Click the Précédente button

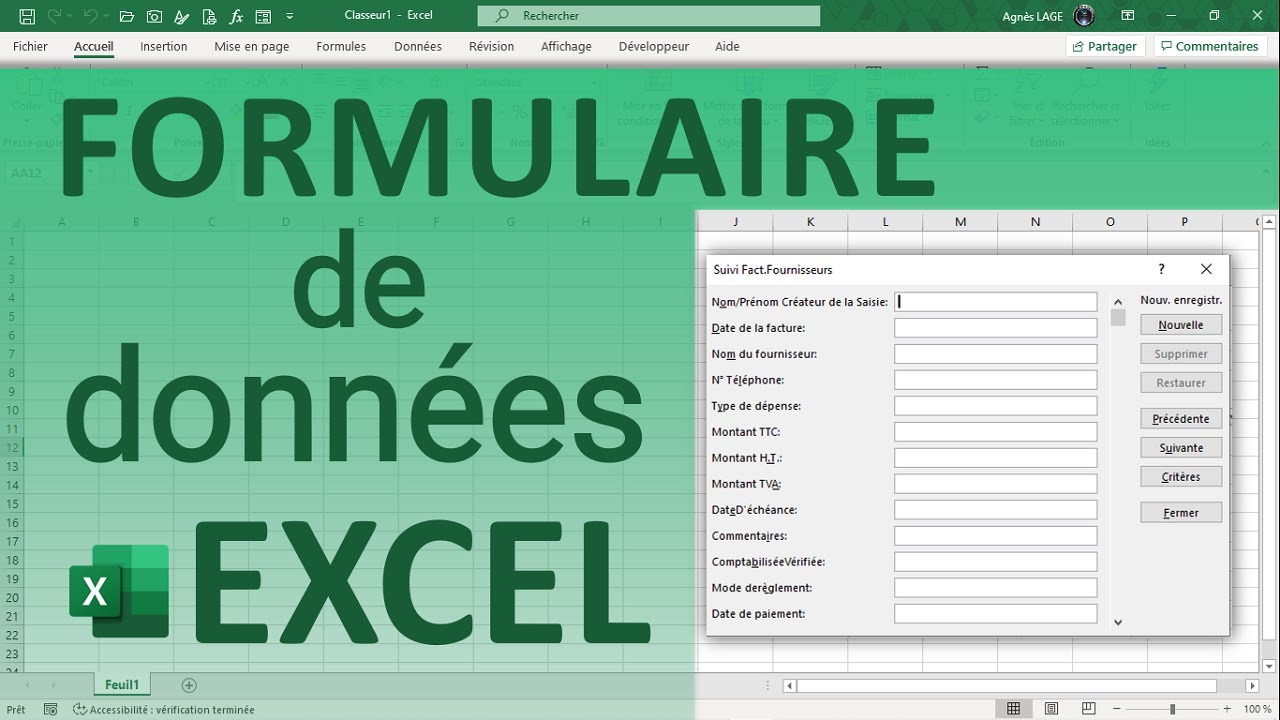tap(1181, 419)
